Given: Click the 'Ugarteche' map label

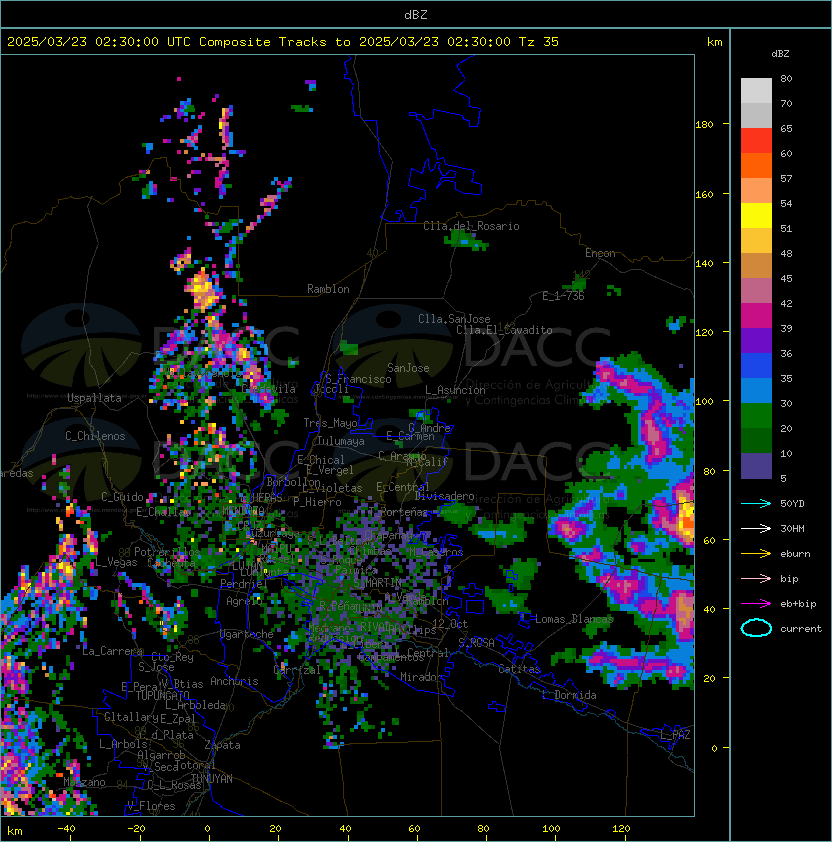Looking at the screenshot, I should (247, 634).
